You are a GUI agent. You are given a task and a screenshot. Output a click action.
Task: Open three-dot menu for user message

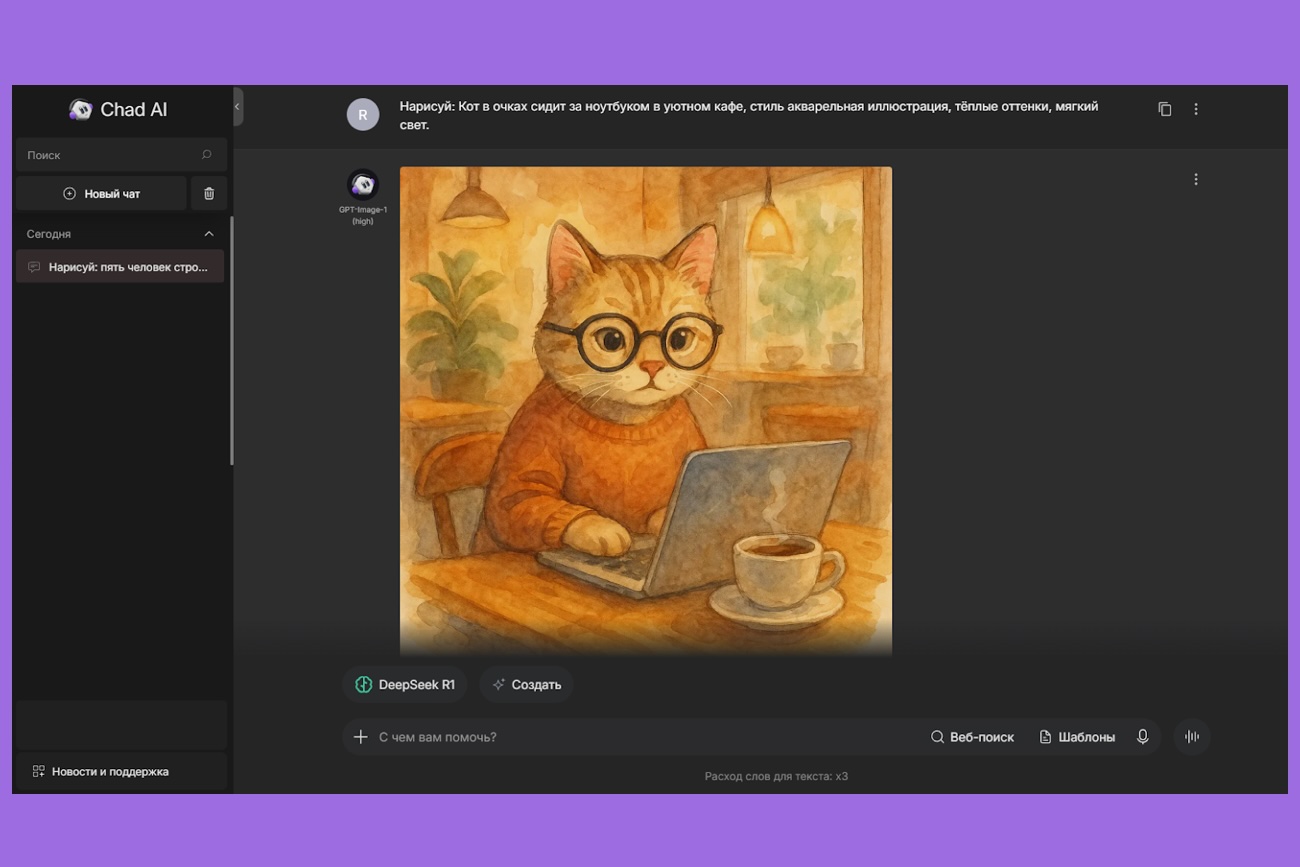tap(1196, 109)
